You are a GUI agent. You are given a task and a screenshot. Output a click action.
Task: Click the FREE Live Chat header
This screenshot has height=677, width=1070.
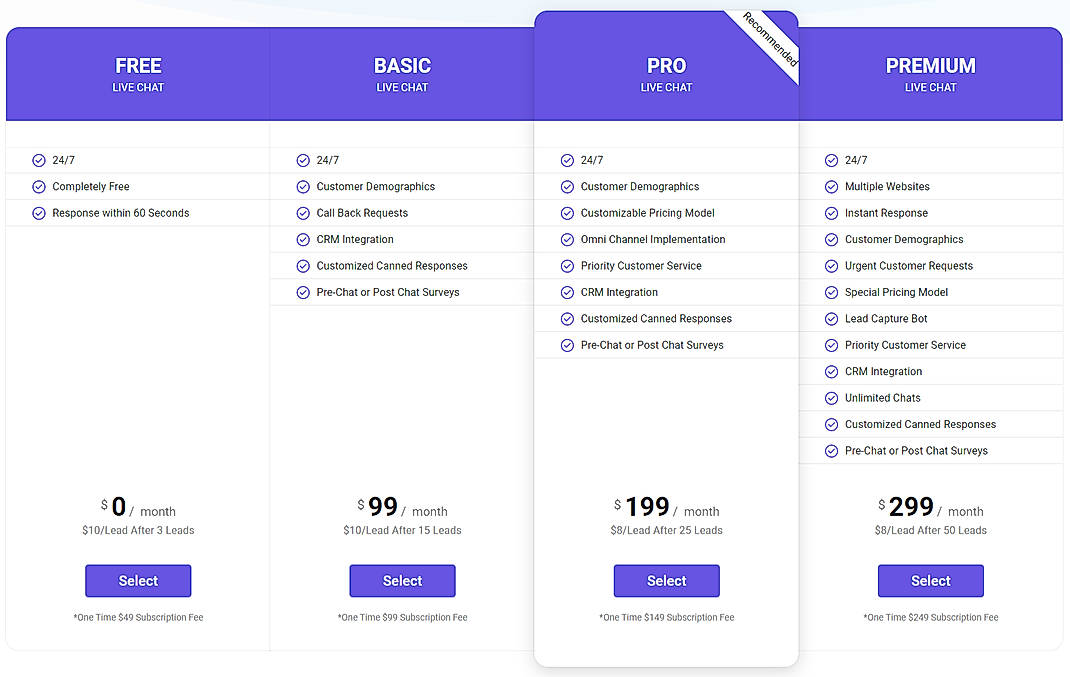tap(138, 74)
